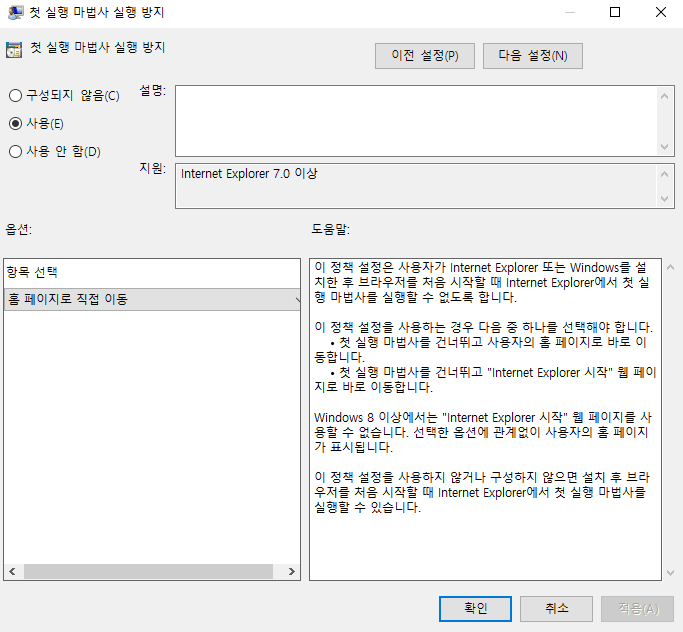The width and height of the screenshot is (683, 632).
Task: Click the 항목 선택 label
Action: (32, 272)
